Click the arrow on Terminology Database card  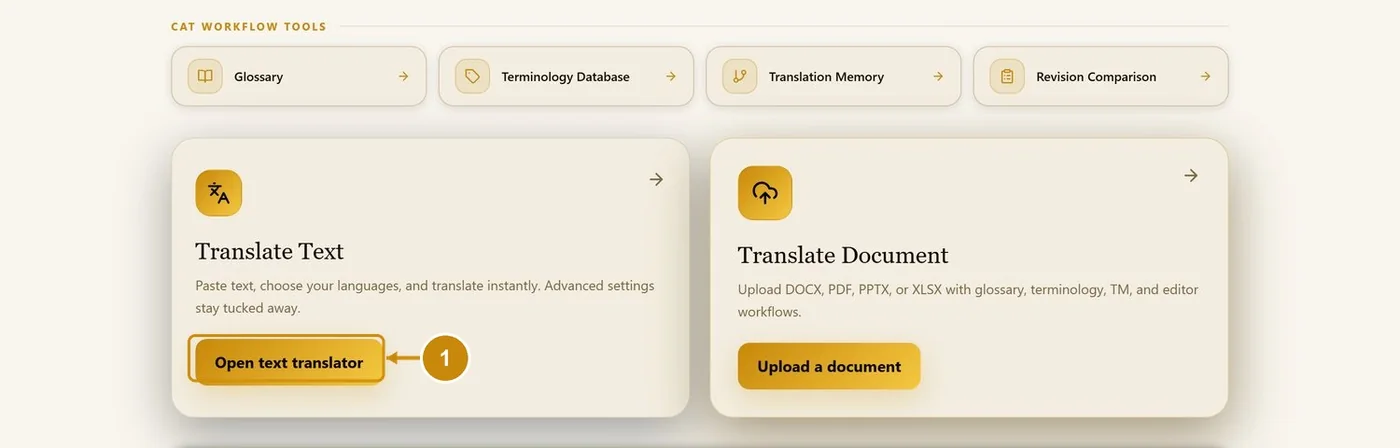tap(671, 76)
